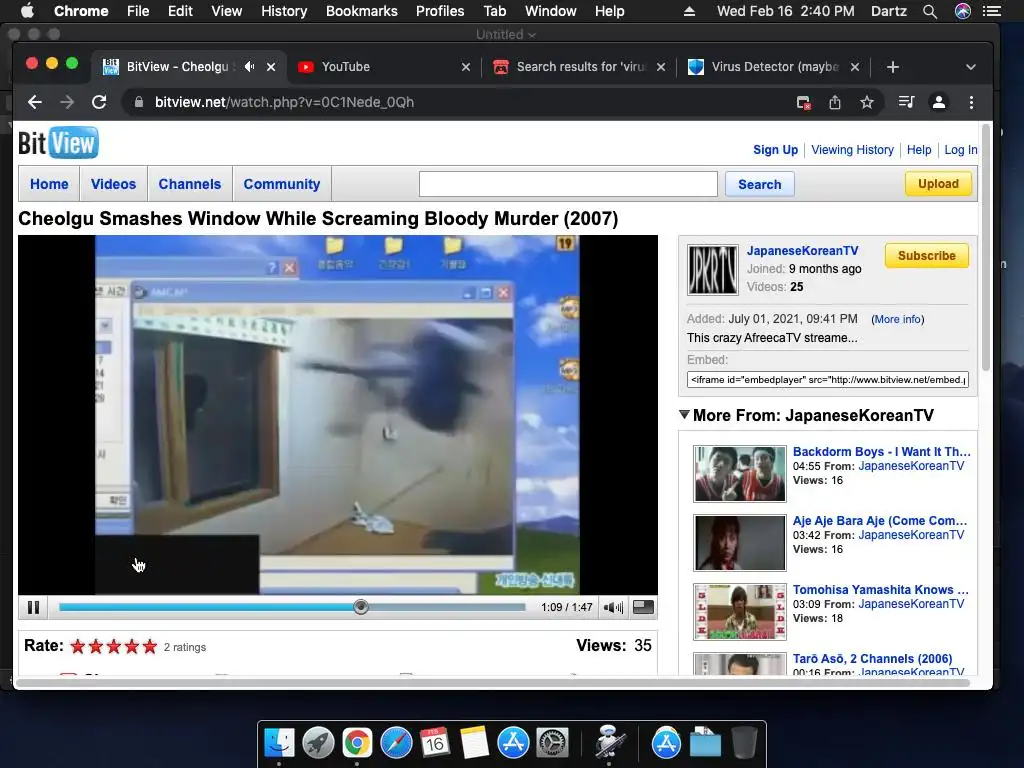Open the JapaneseKoreanTV channel name link
Screen dimensions: 1024x768
pos(803,251)
